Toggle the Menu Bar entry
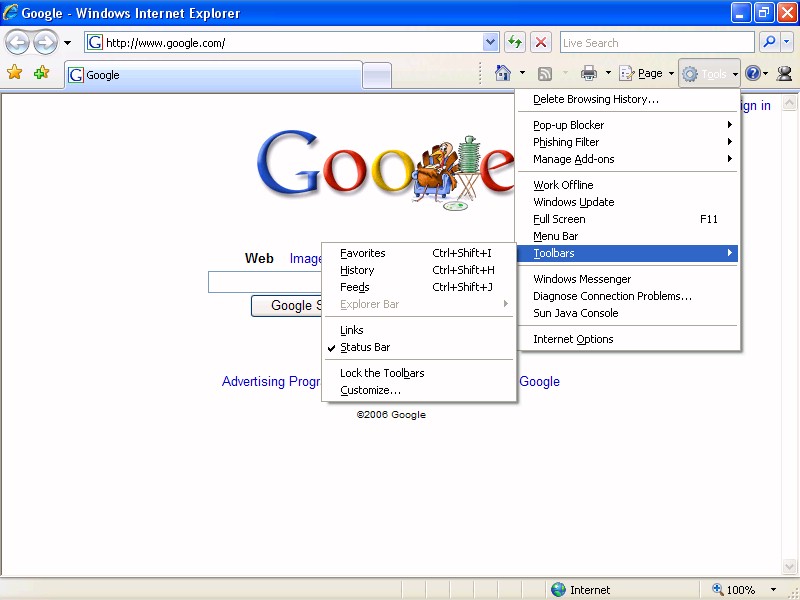 pyautogui.click(x=628, y=236)
